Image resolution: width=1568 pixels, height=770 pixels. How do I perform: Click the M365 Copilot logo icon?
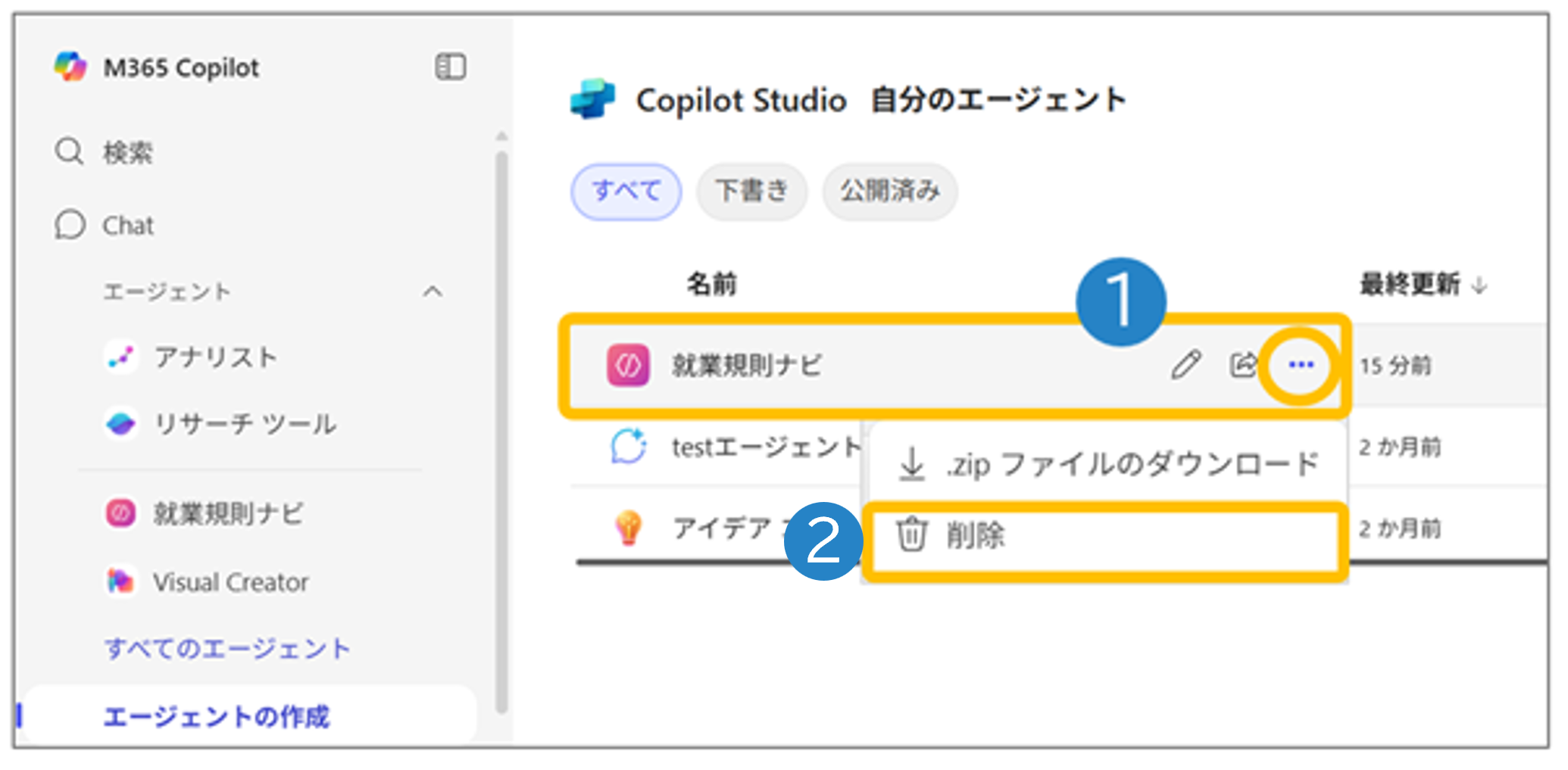click(70, 67)
